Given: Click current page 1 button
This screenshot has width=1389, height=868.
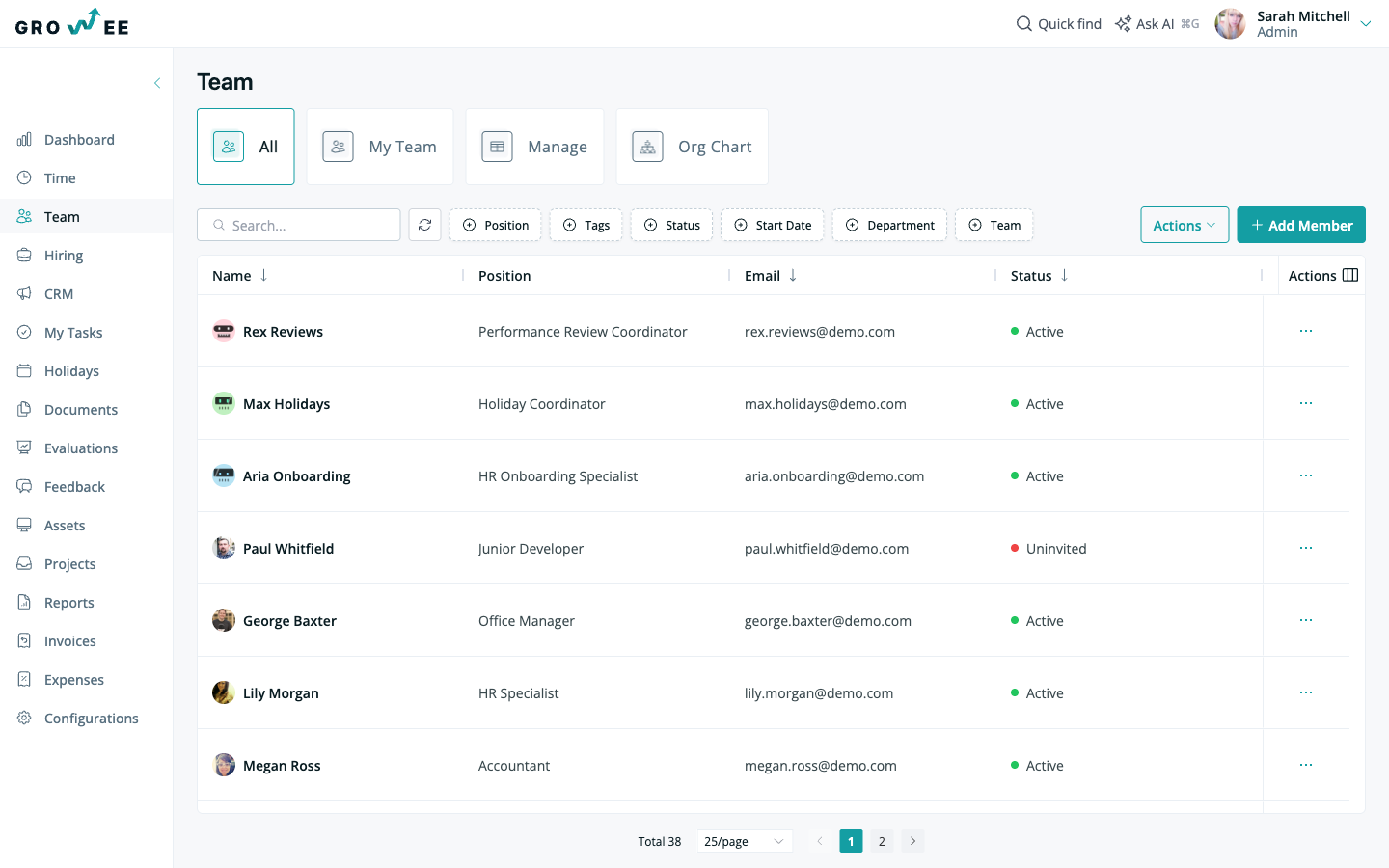Looking at the screenshot, I should point(851,841).
